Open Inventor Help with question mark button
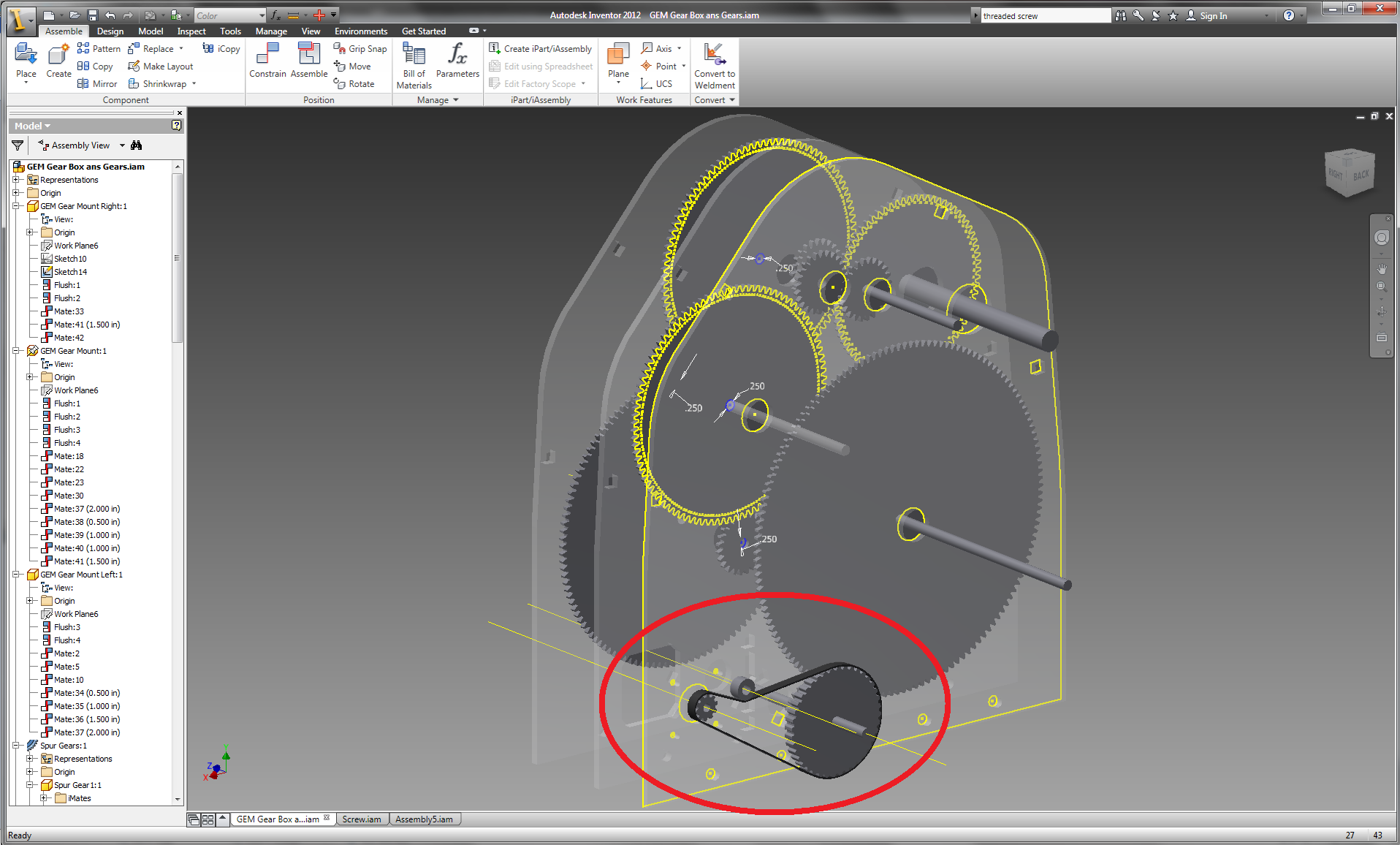1400x845 pixels. tap(1290, 15)
